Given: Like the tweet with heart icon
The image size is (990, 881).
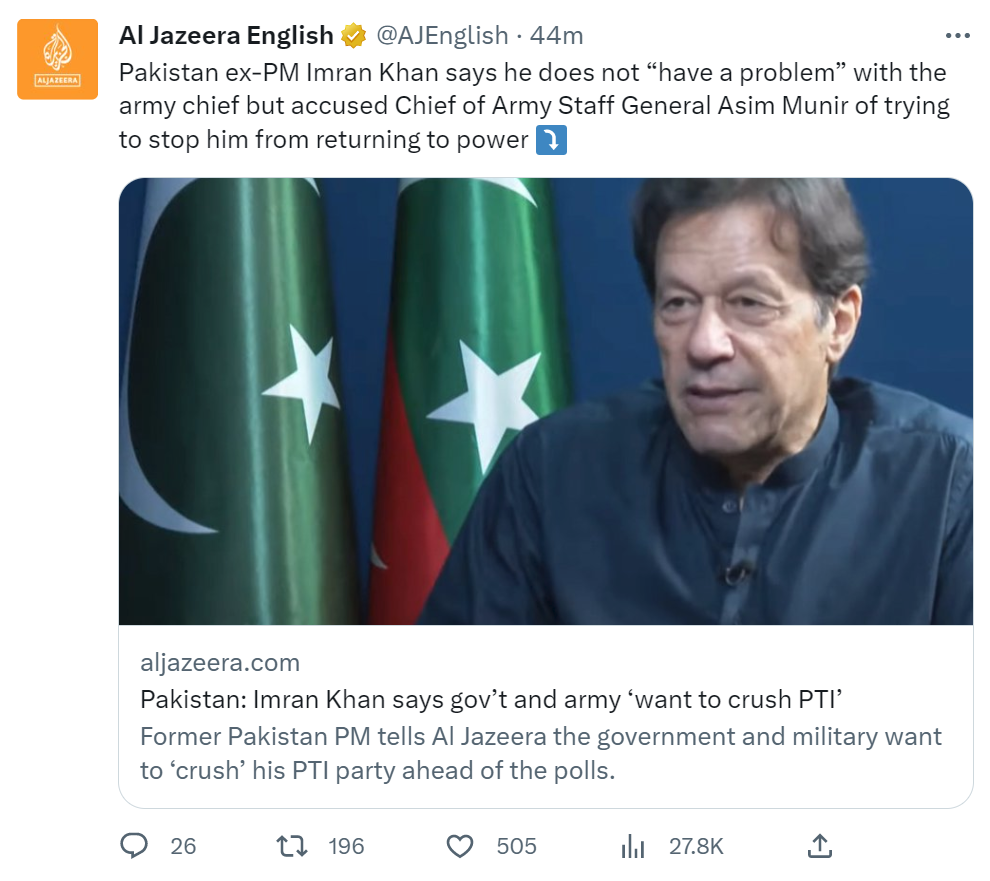Looking at the screenshot, I should point(460,846).
